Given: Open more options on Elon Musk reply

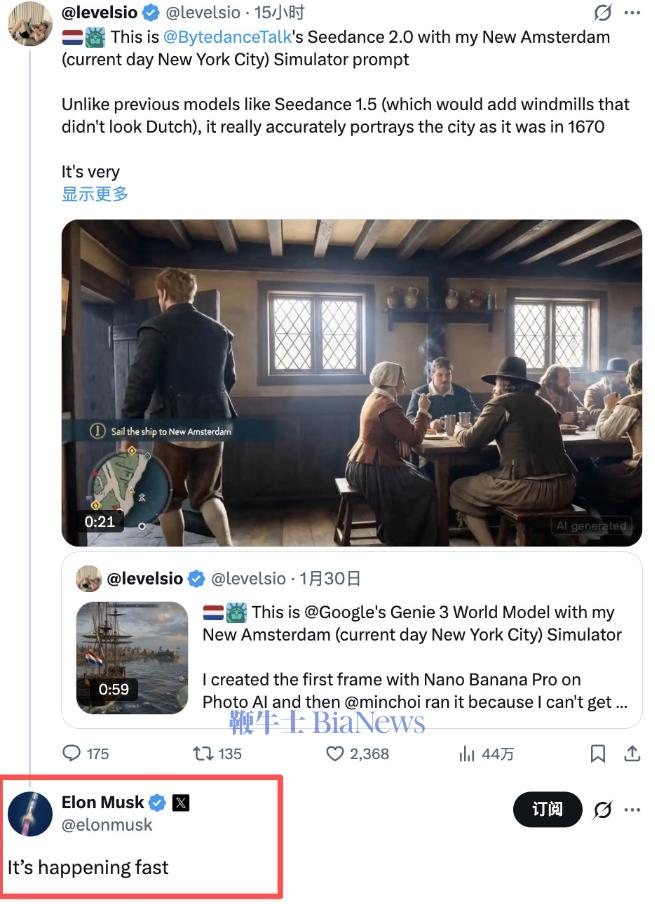Looking at the screenshot, I should pyautogui.click(x=632, y=809).
